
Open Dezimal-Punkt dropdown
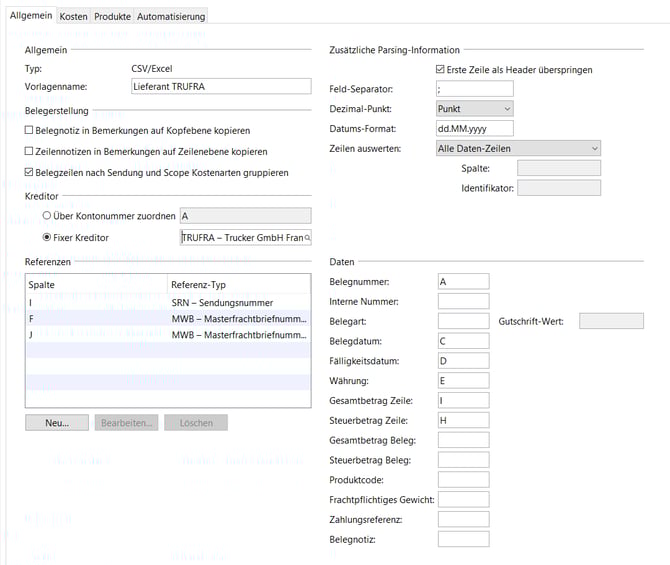pos(474,108)
